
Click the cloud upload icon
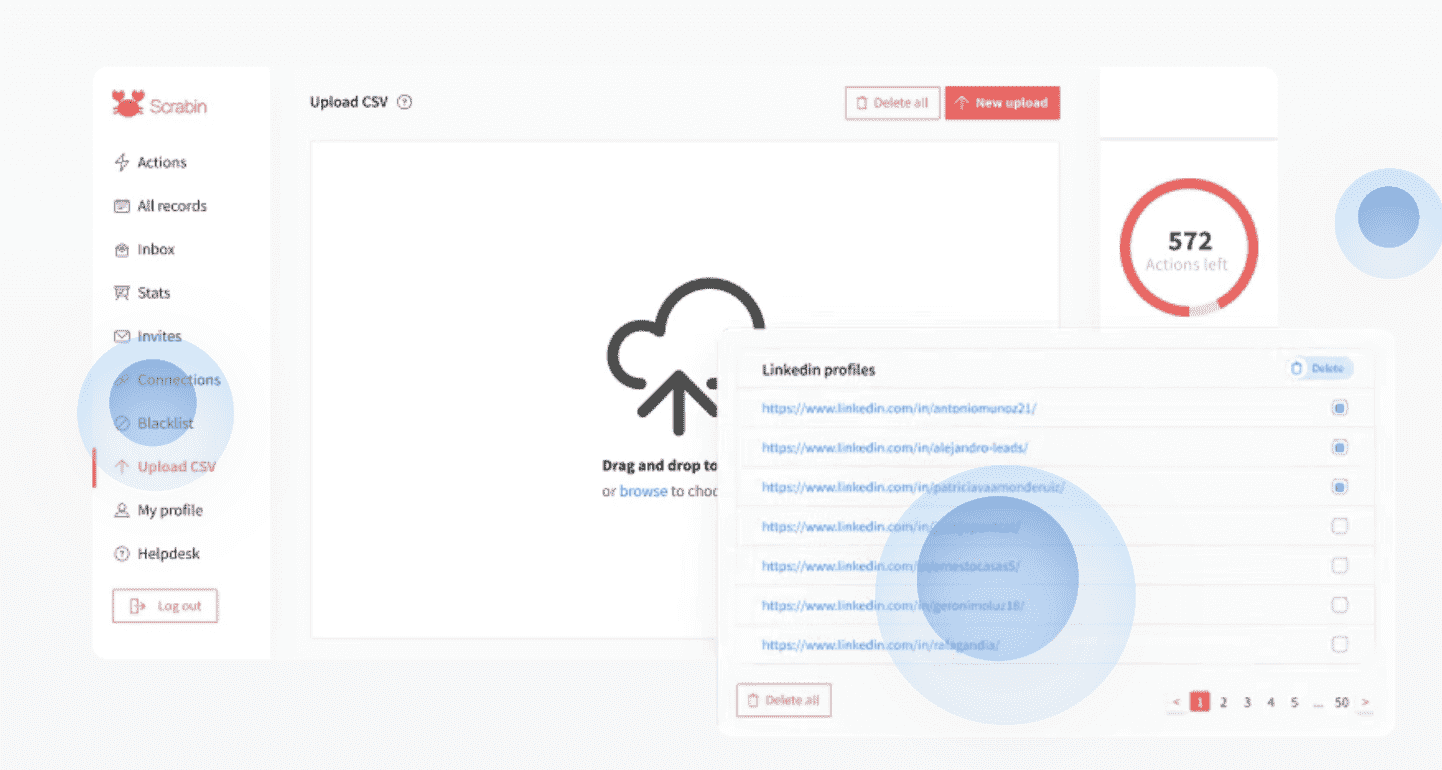(x=685, y=355)
